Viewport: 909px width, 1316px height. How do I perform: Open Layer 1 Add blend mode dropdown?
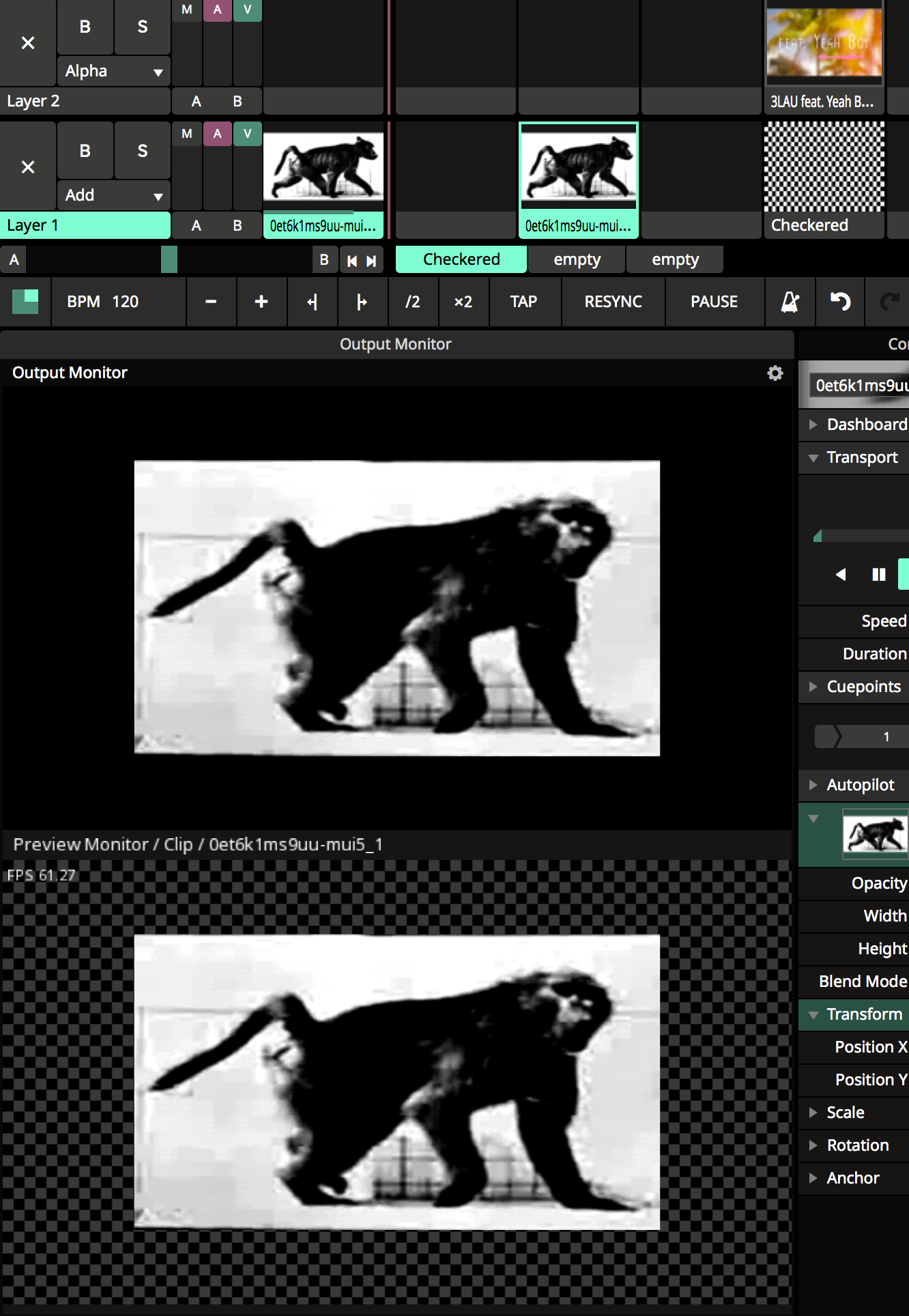pos(113,195)
